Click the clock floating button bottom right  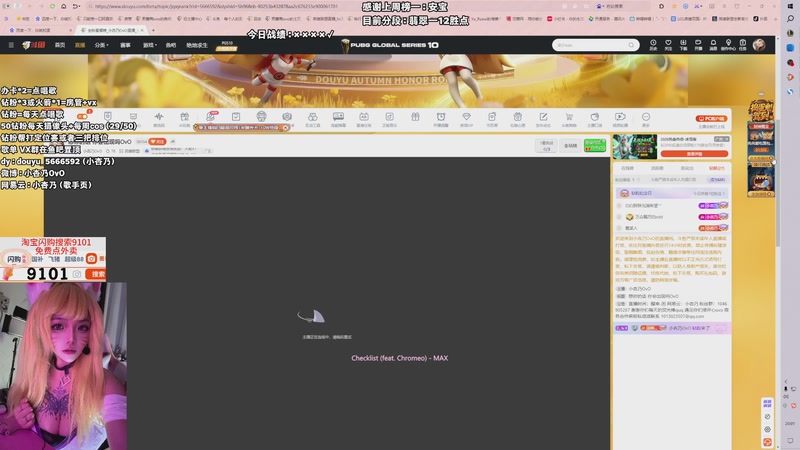point(767,416)
